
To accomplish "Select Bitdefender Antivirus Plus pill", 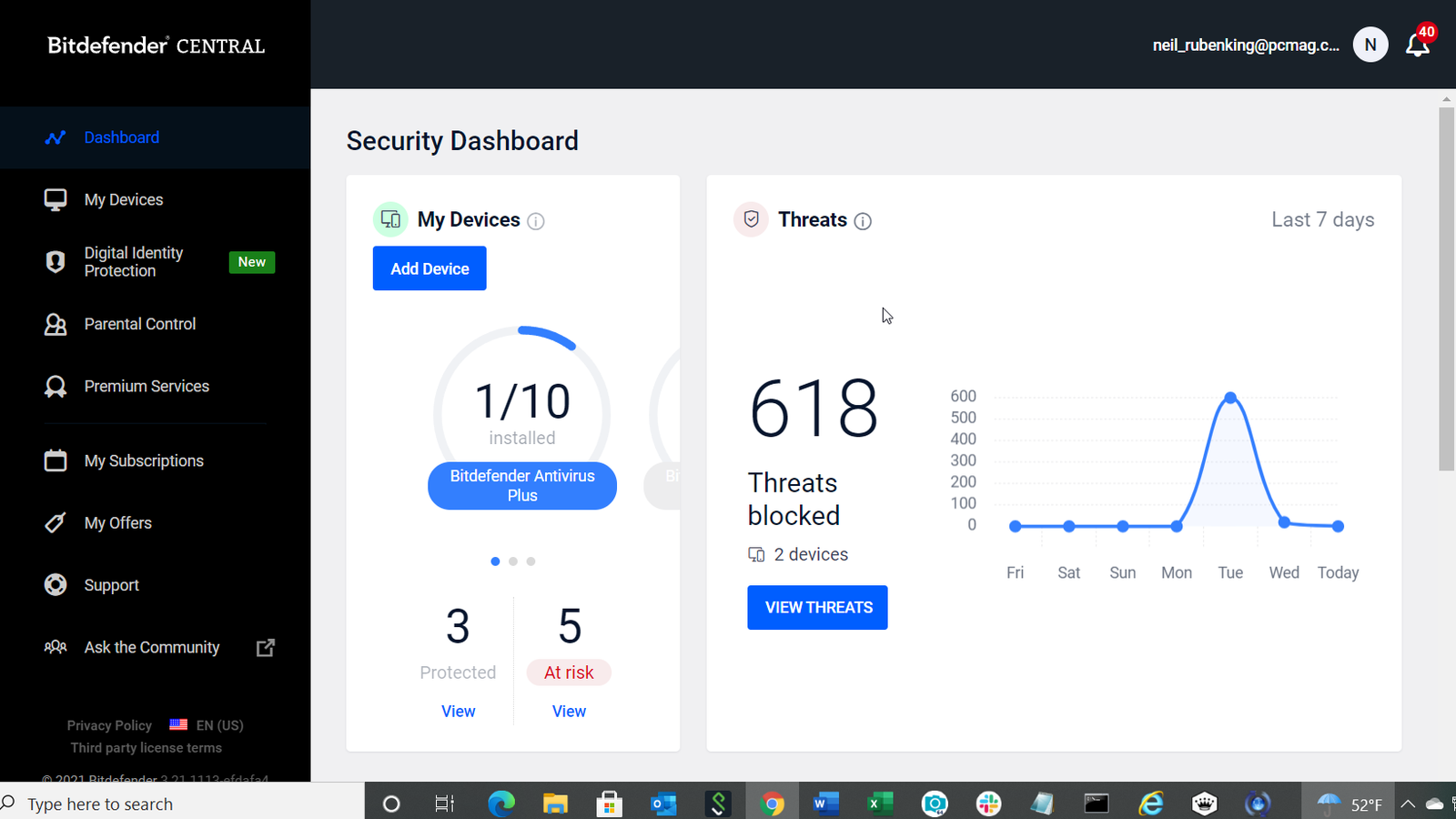I will (x=522, y=486).
